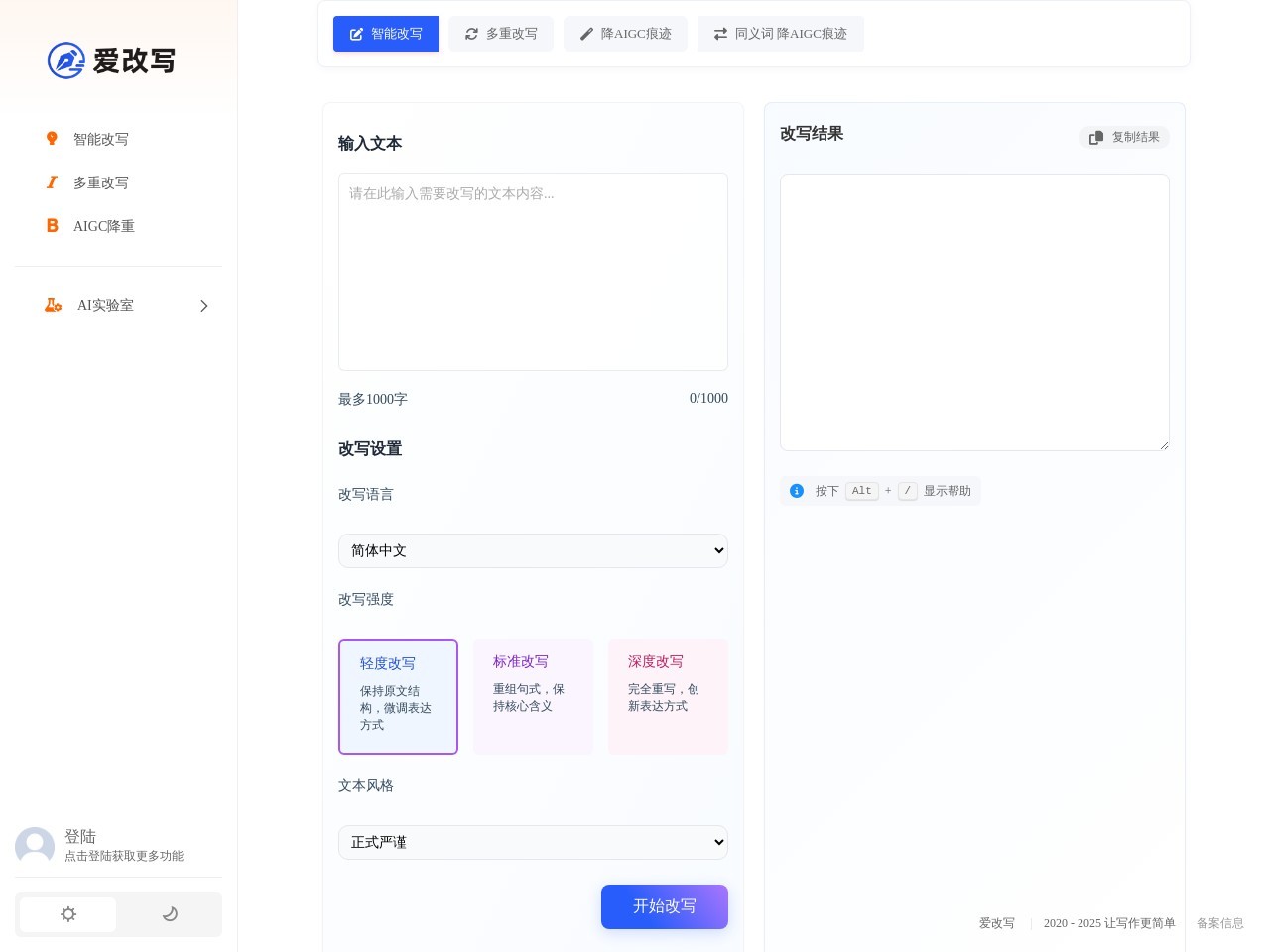The height and width of the screenshot is (952, 1270).
Task: Click the 爱改写 logo icon
Action: [x=66, y=60]
